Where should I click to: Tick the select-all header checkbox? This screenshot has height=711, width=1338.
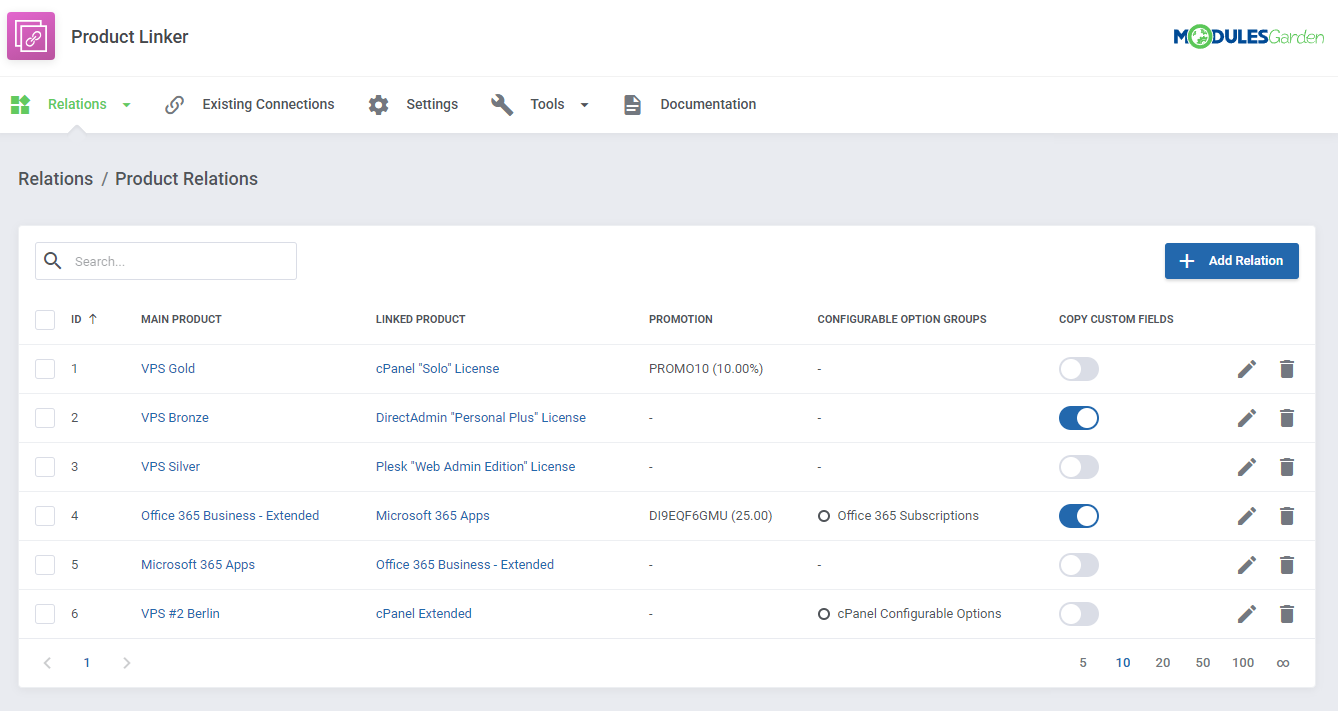coord(45,320)
